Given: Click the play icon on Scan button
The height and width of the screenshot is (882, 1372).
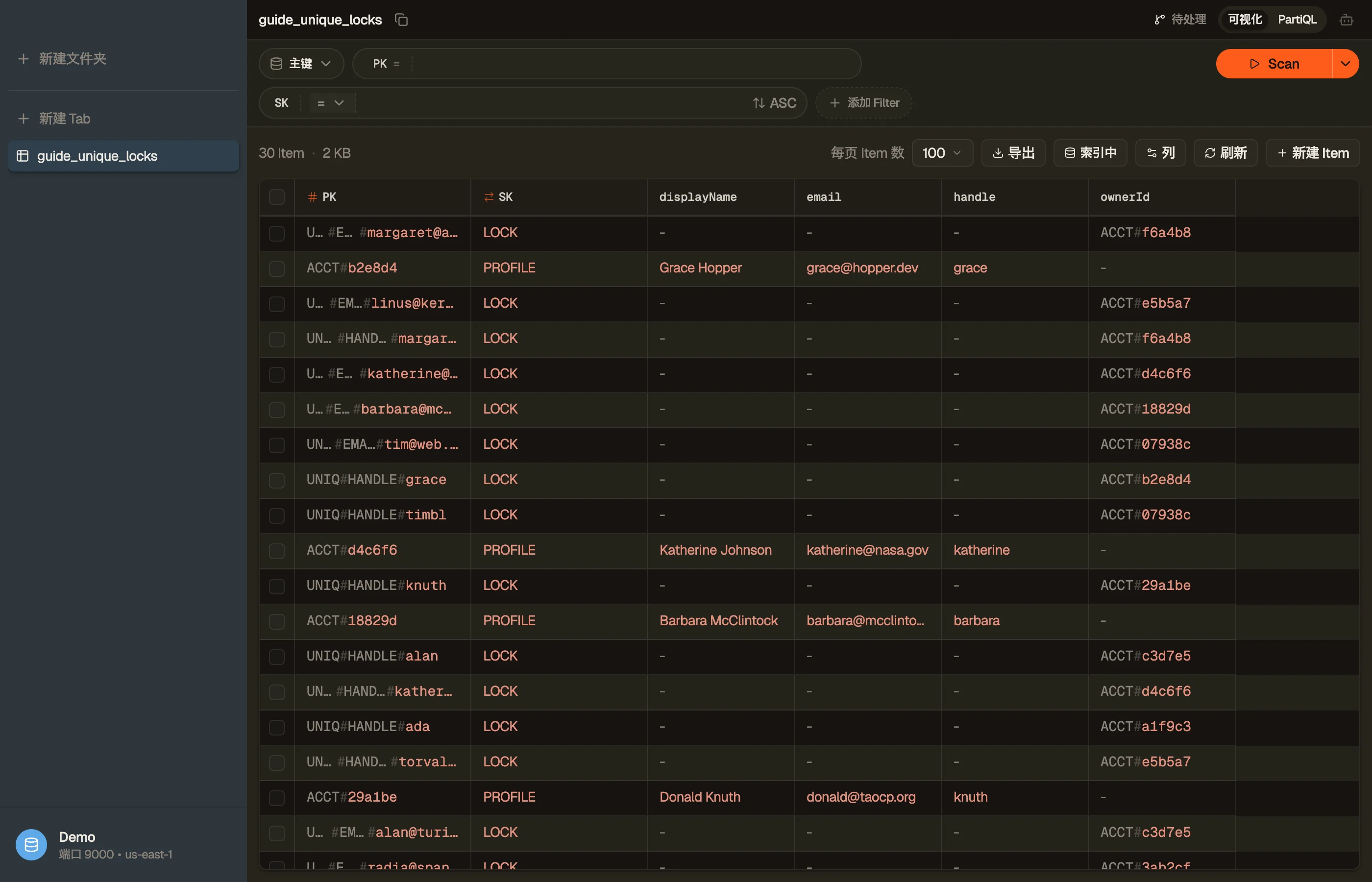Looking at the screenshot, I should click(1254, 64).
